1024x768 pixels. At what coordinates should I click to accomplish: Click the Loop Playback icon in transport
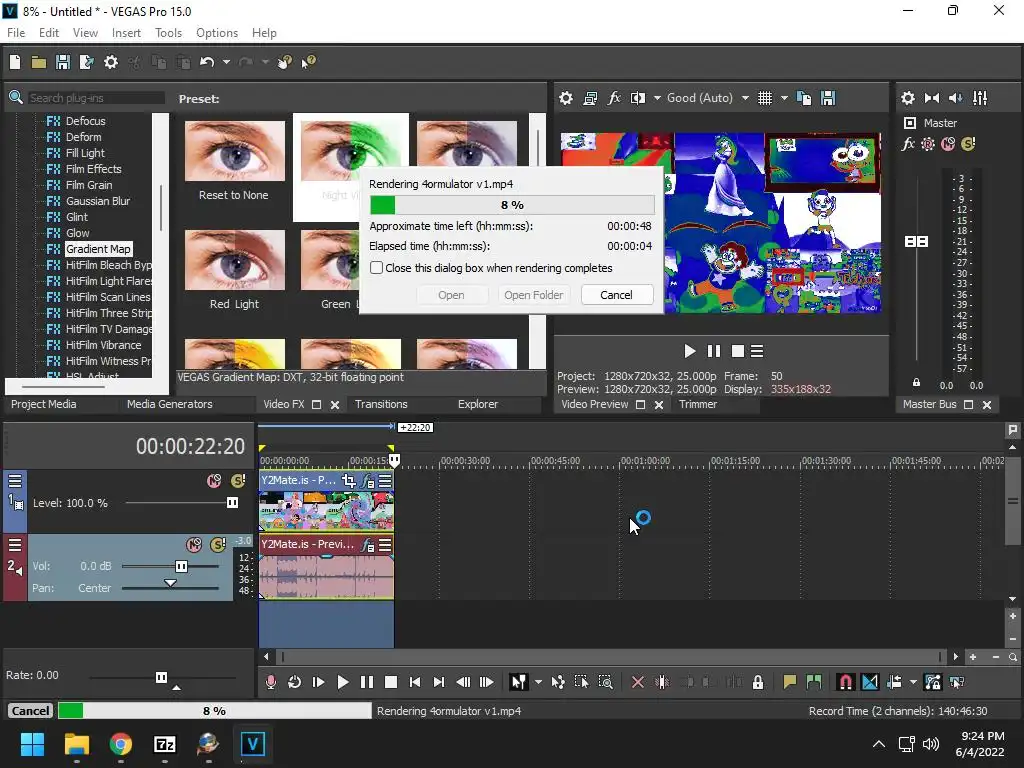pyautogui.click(x=295, y=682)
